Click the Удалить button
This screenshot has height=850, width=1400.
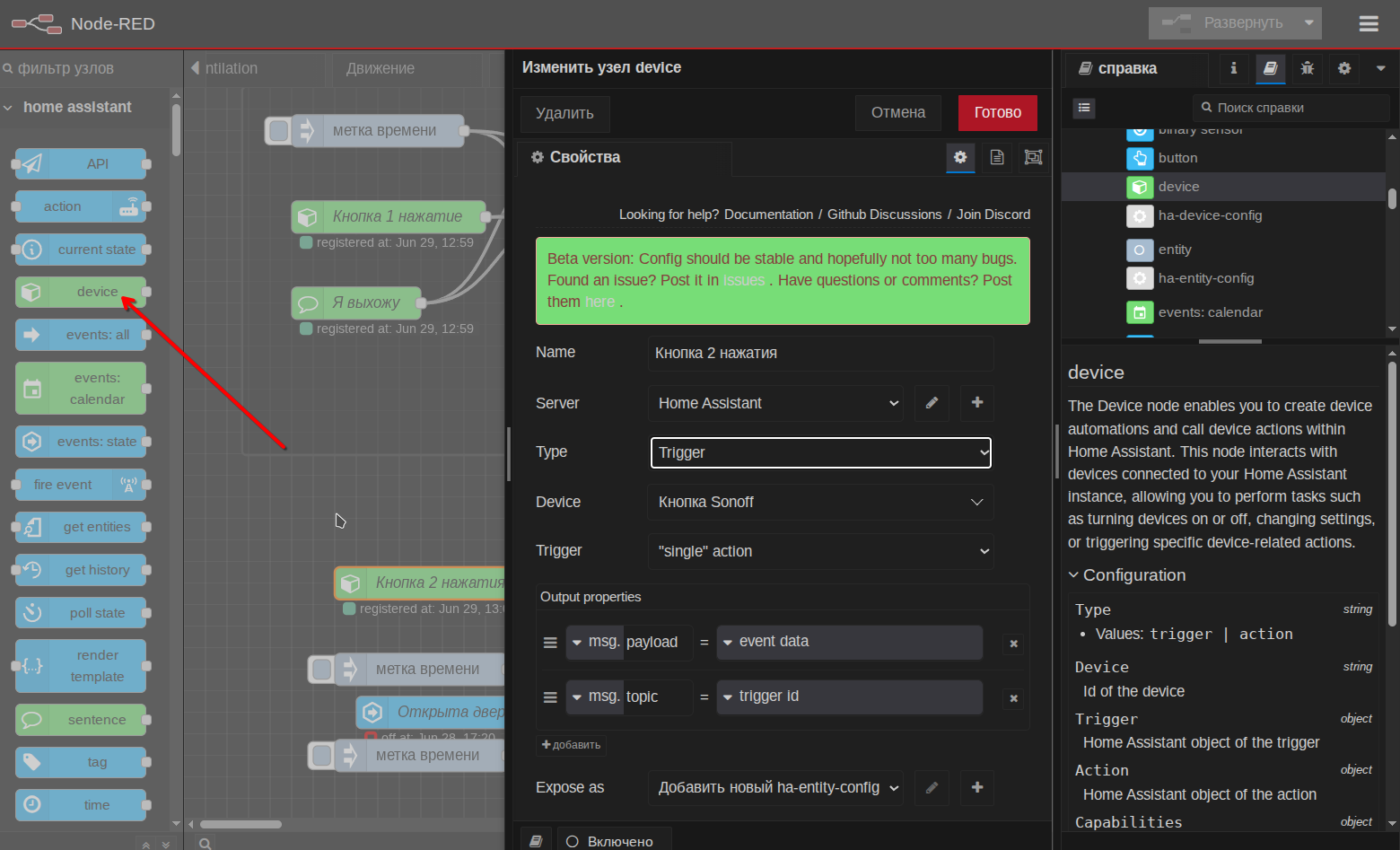pyautogui.click(x=564, y=113)
